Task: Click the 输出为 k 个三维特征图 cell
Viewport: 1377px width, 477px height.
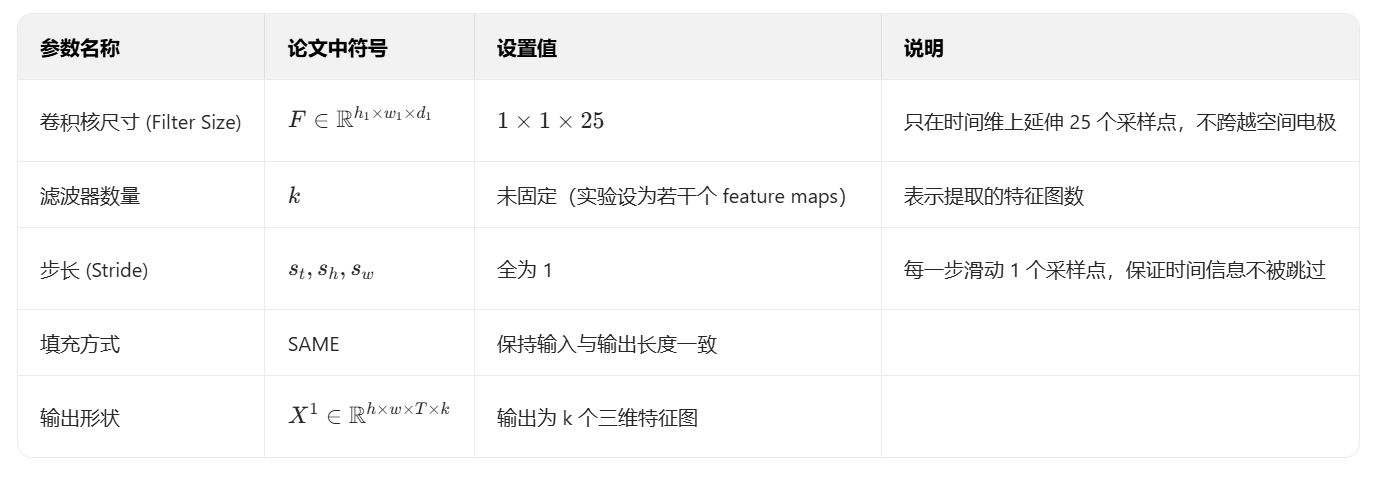Action: click(597, 418)
